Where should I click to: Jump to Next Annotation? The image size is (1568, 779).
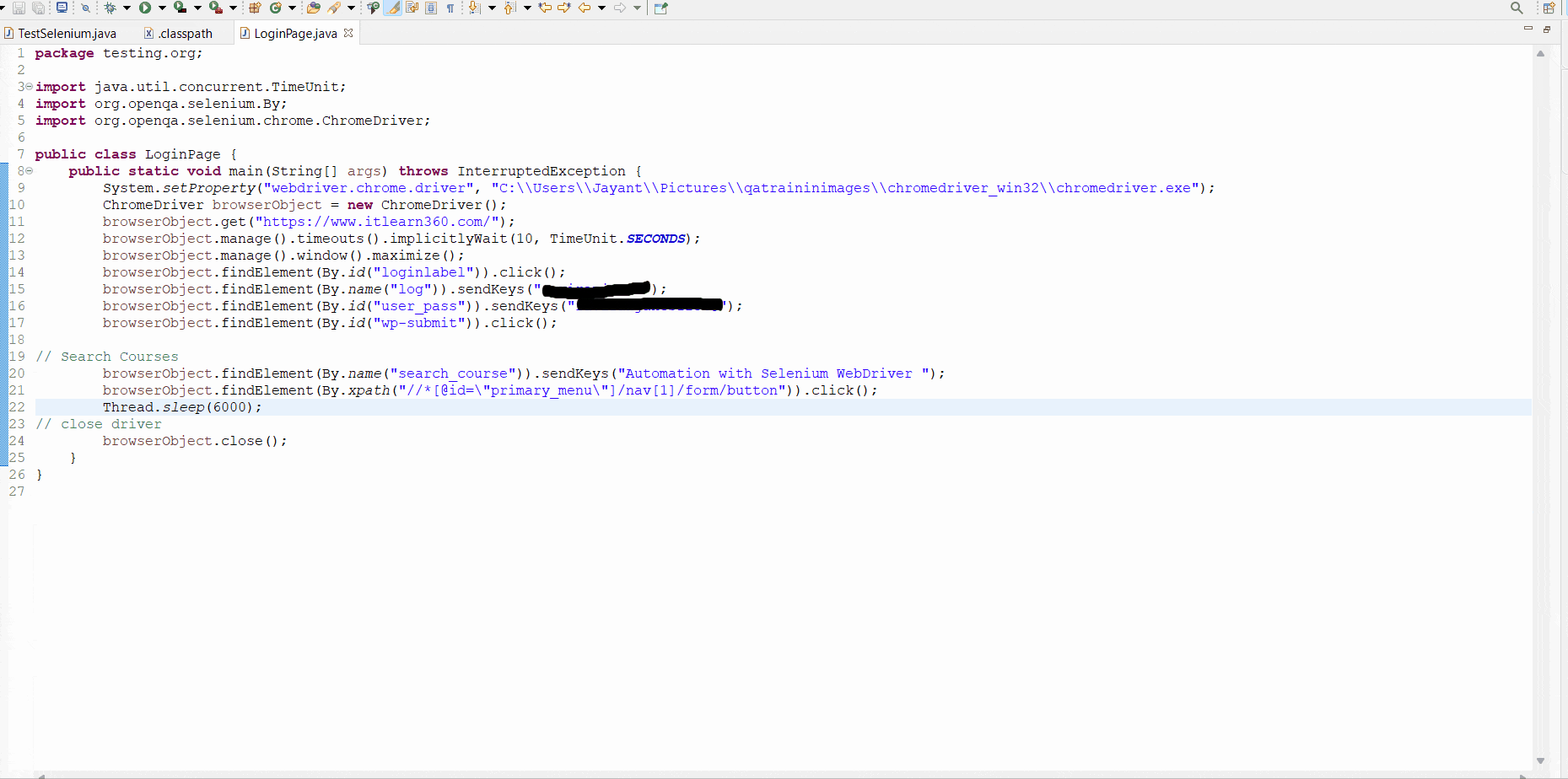pos(474,8)
